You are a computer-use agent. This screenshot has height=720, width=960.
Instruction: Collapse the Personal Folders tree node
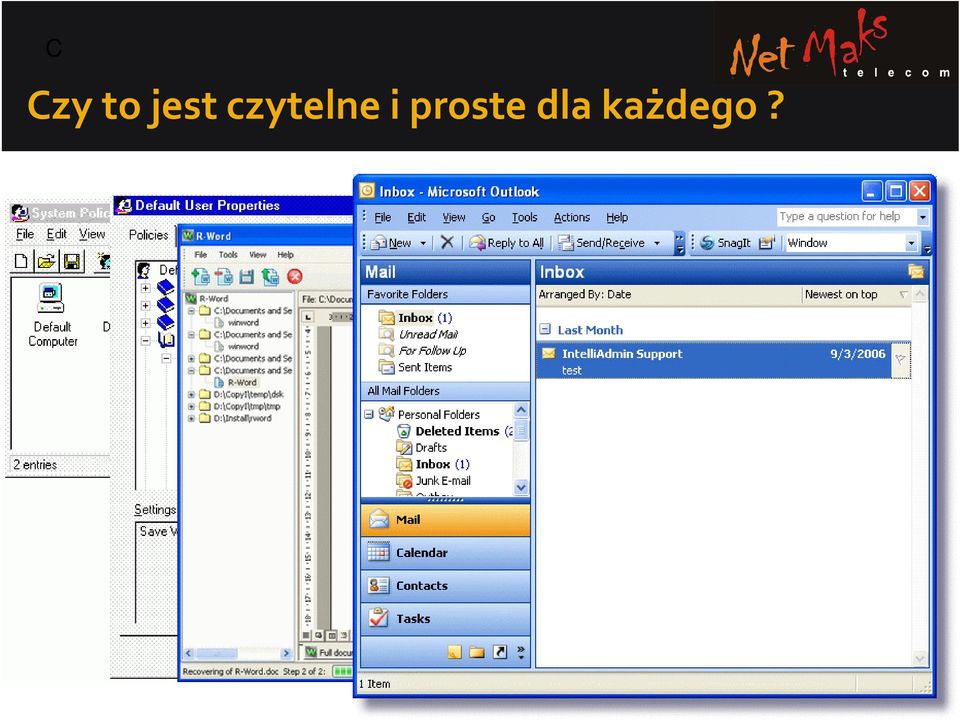click(369, 414)
